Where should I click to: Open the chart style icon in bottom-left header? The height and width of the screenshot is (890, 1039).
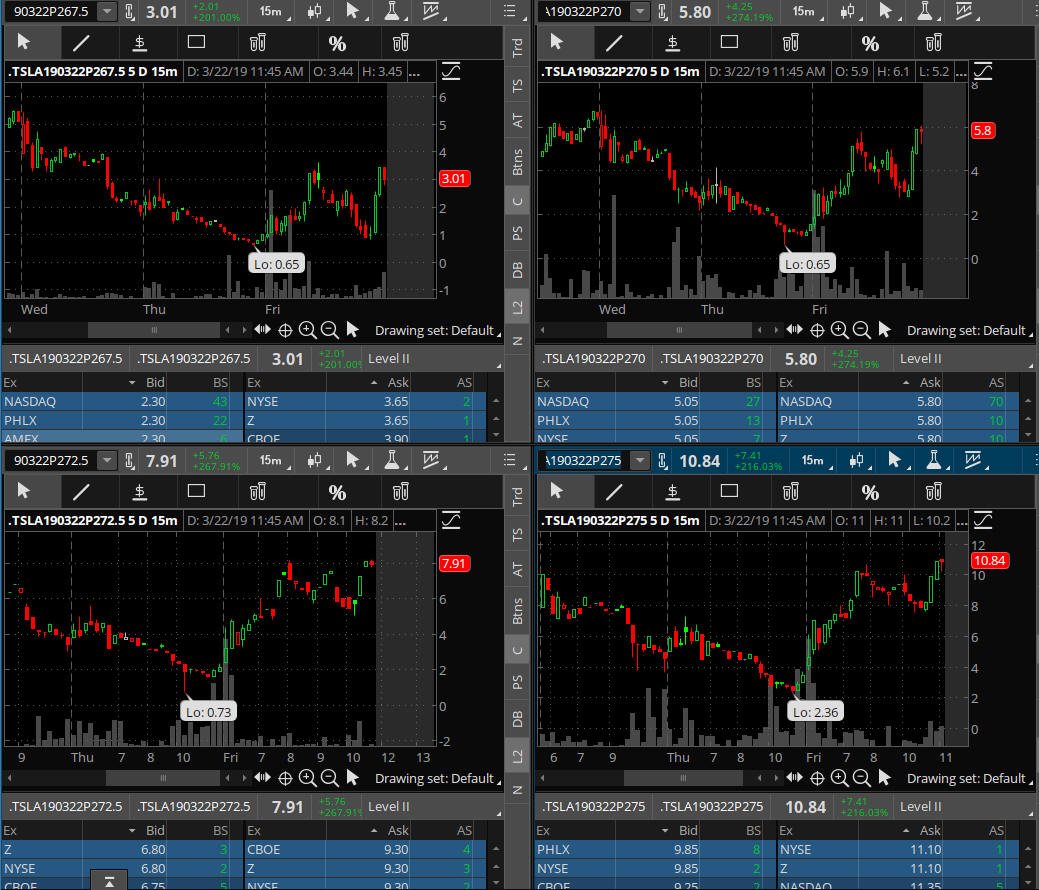point(315,460)
